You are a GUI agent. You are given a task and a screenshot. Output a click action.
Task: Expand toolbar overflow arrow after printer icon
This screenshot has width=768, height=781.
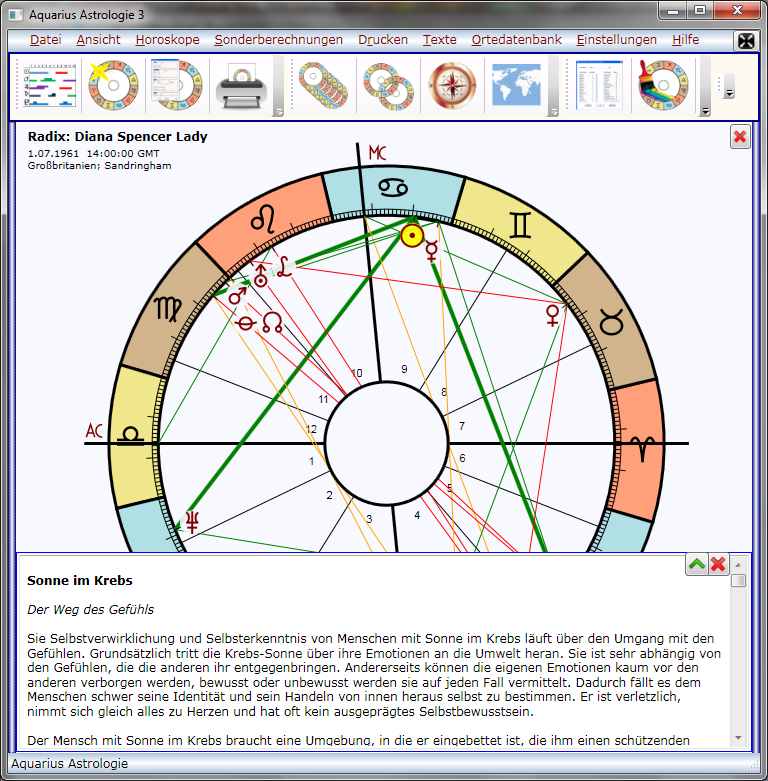click(x=278, y=110)
